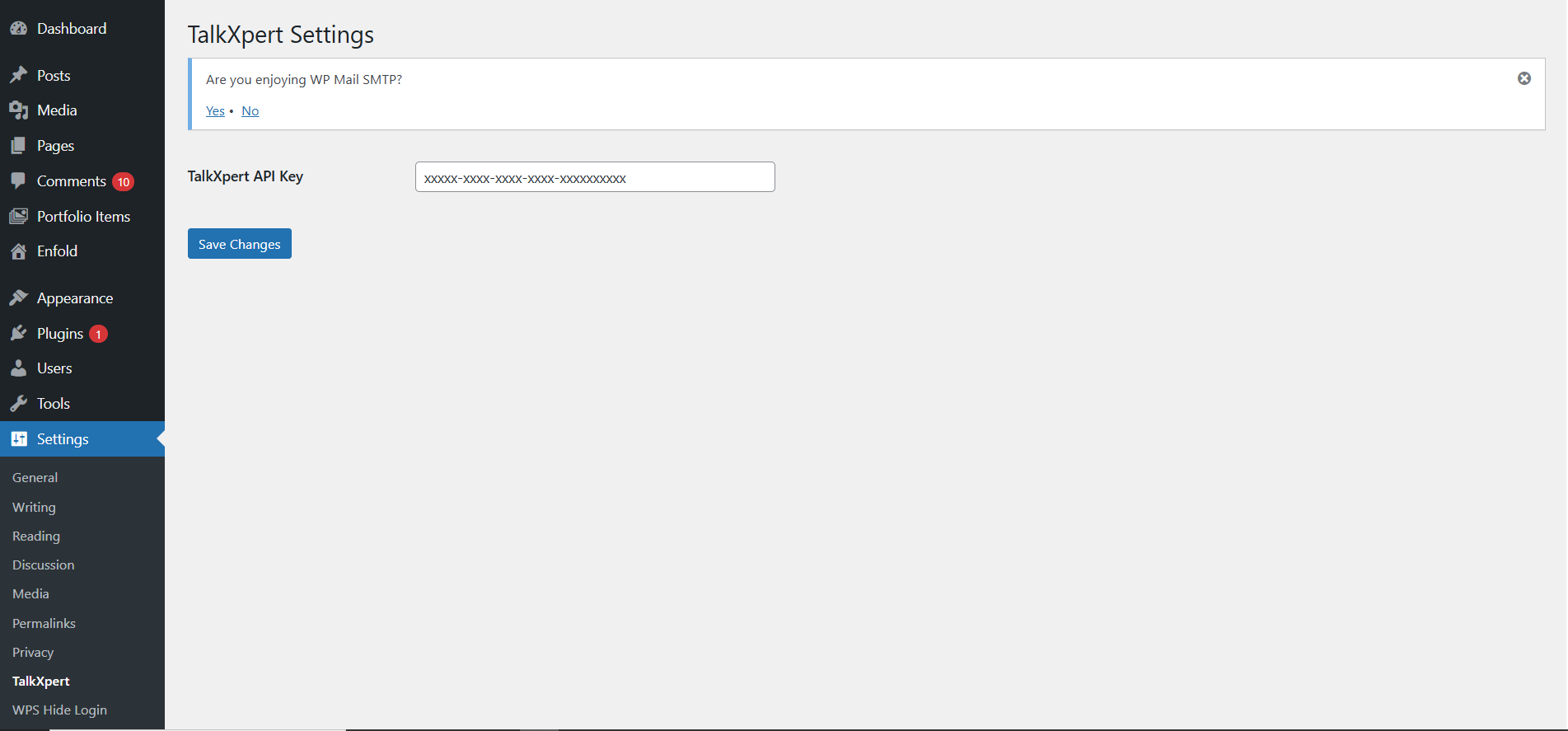
Task: Go to Permalinks settings submenu
Action: point(44,623)
